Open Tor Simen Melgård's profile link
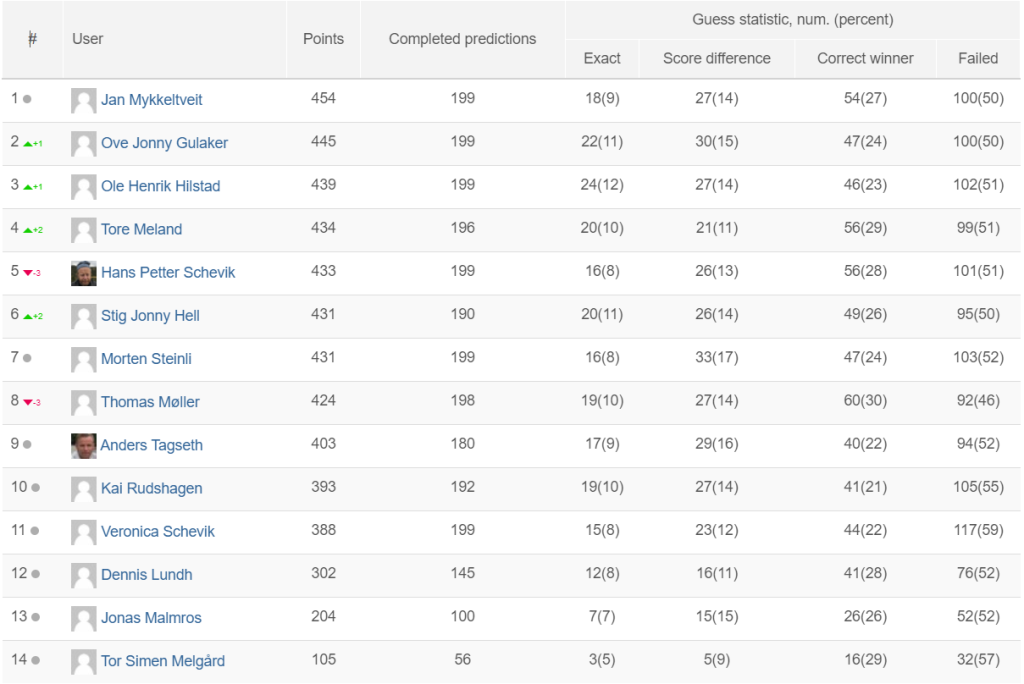This screenshot has height=684, width=1024. (x=162, y=661)
